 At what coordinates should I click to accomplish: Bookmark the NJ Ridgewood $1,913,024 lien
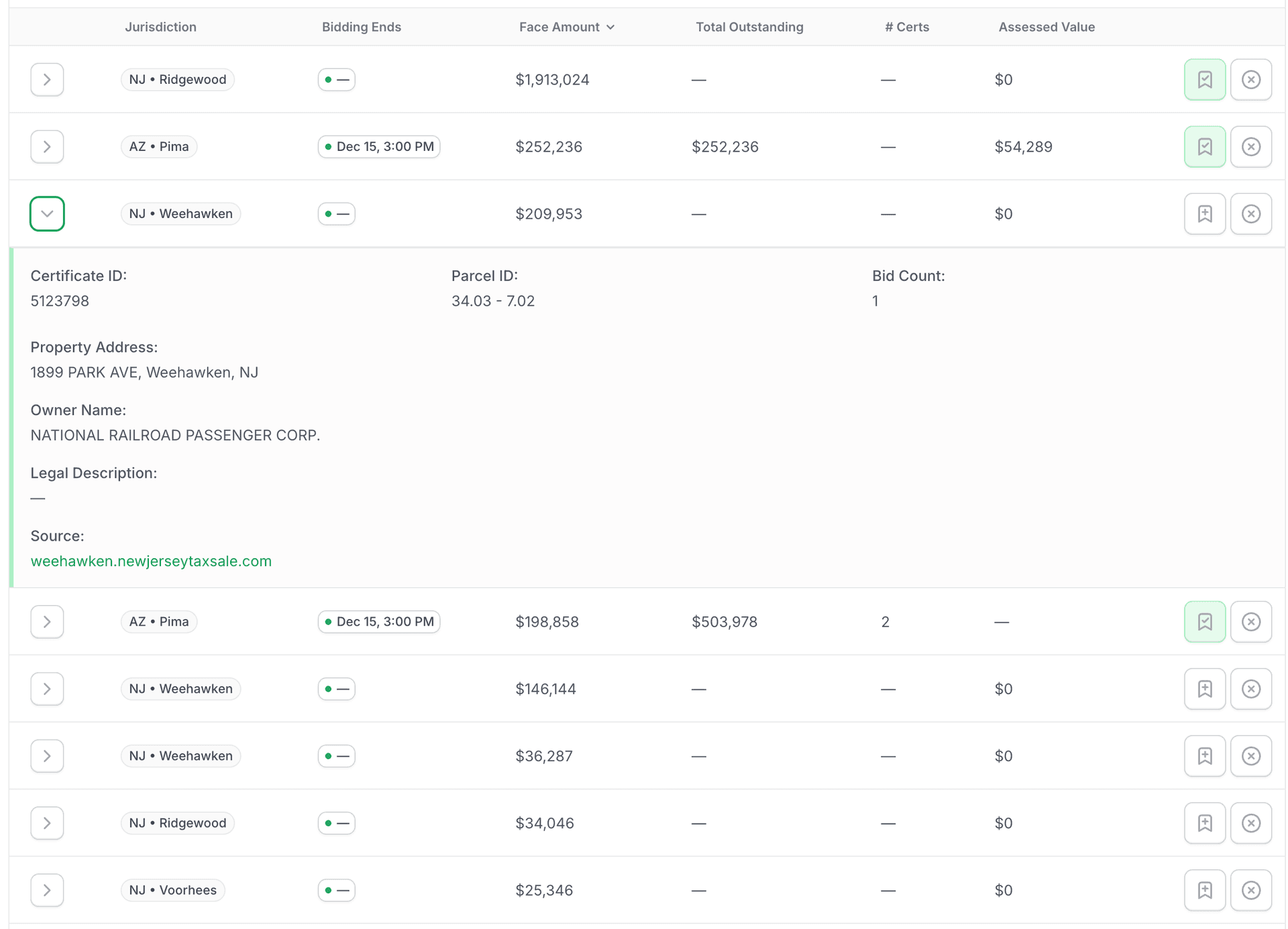click(x=1205, y=79)
